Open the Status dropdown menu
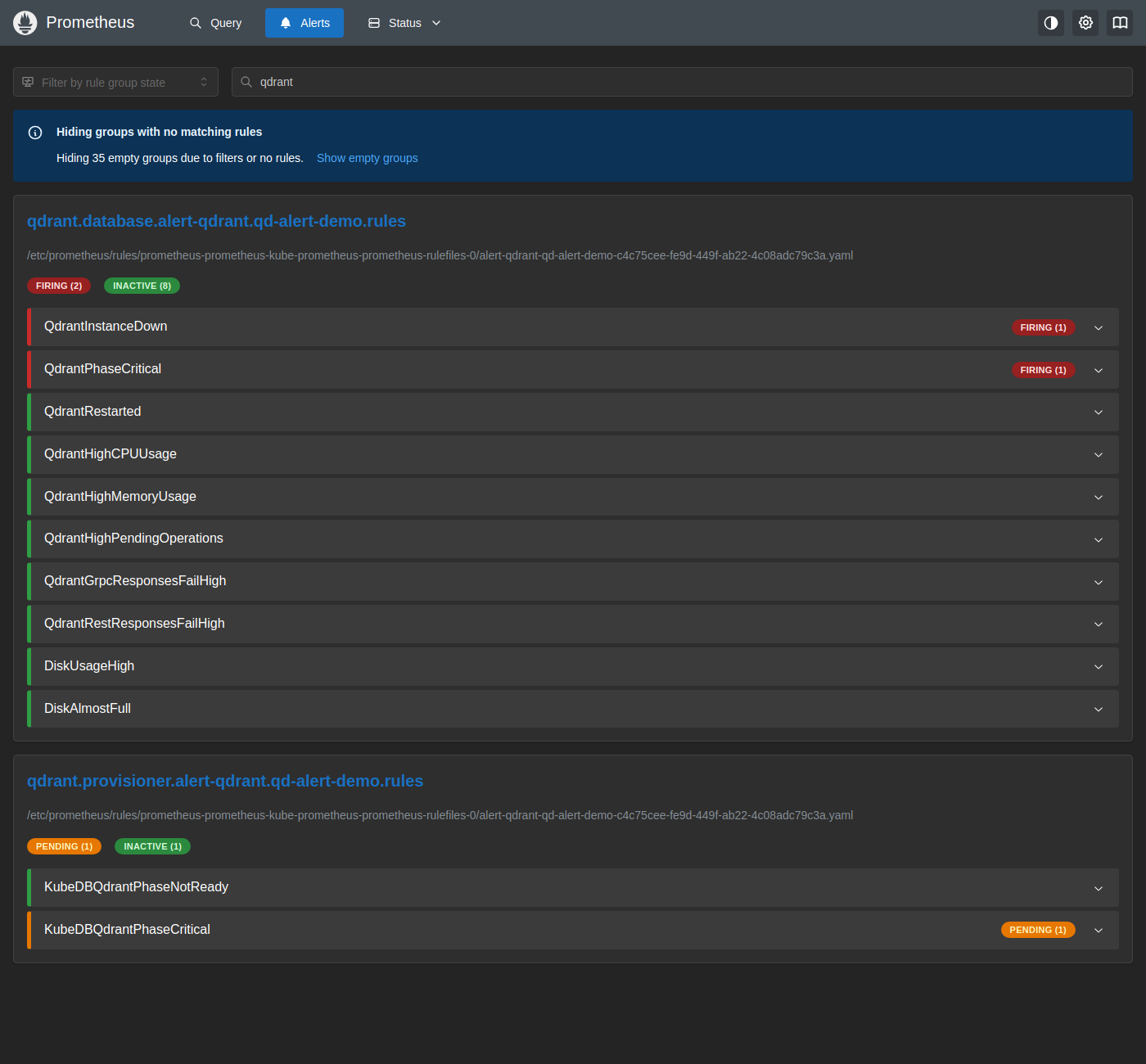Image resolution: width=1146 pixels, height=1064 pixels. pos(405,23)
